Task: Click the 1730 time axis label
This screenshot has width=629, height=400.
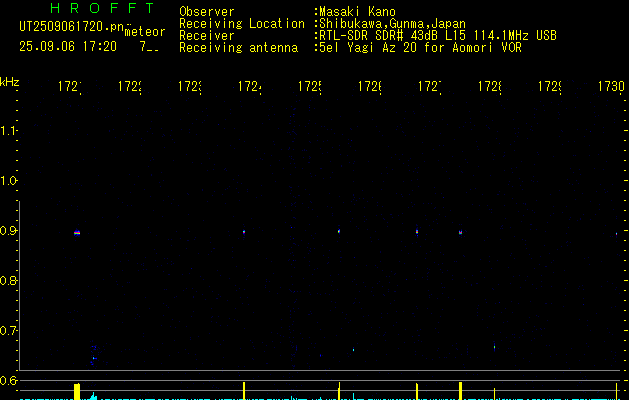Action: click(611, 86)
